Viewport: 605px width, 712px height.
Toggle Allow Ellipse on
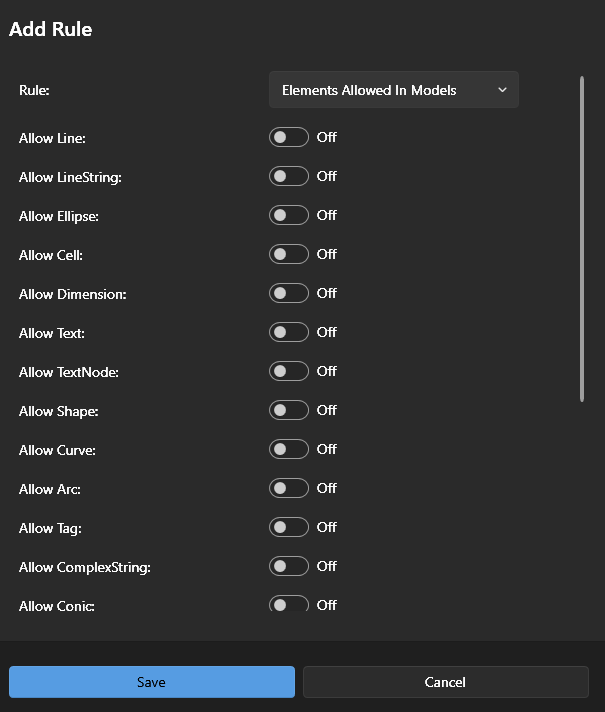click(x=288, y=215)
